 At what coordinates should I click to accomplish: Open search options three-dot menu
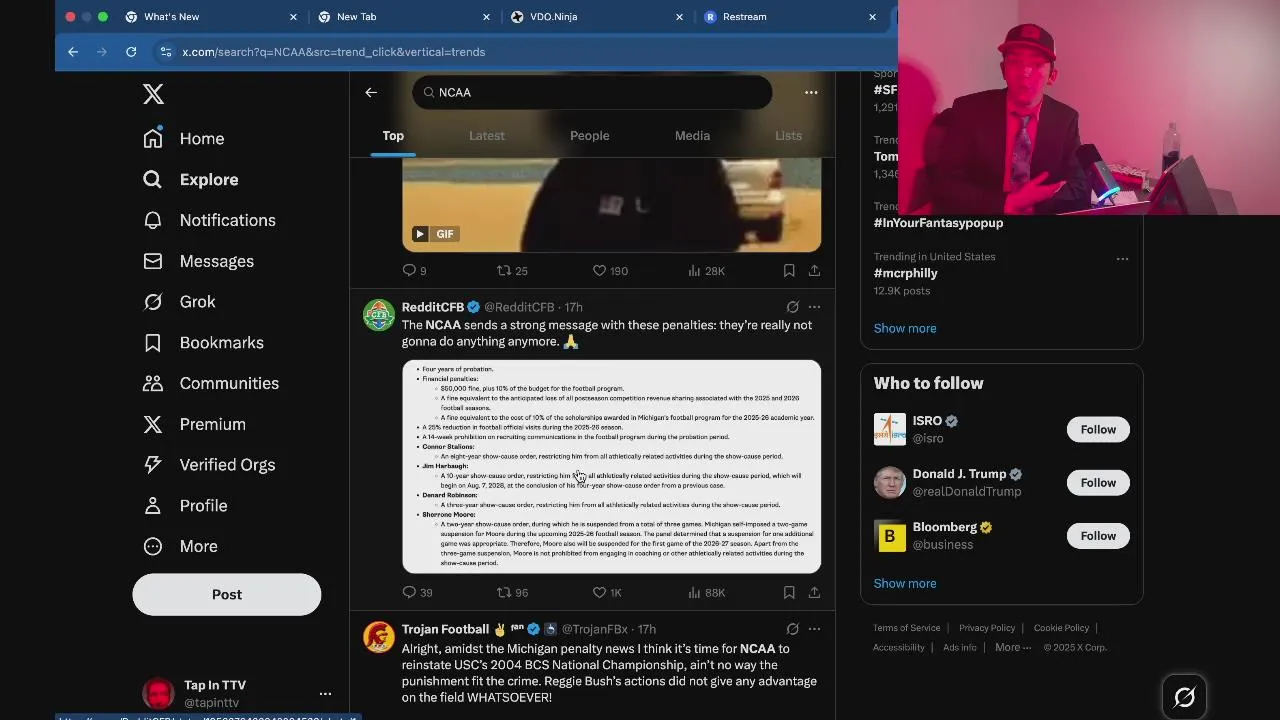pyautogui.click(x=811, y=92)
